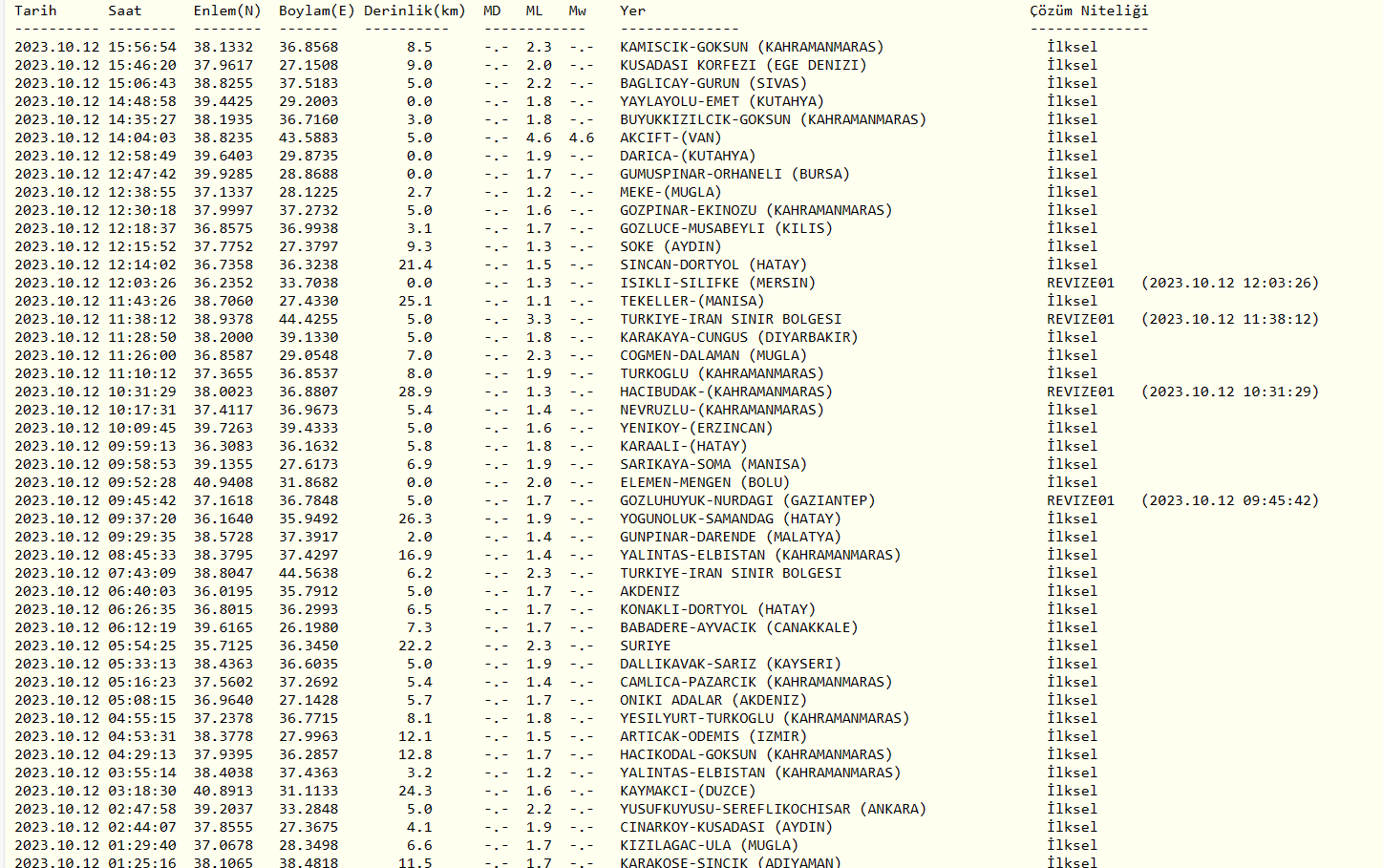1383x868 pixels.
Task: Click the 'Saat' column header
Action: (125, 11)
